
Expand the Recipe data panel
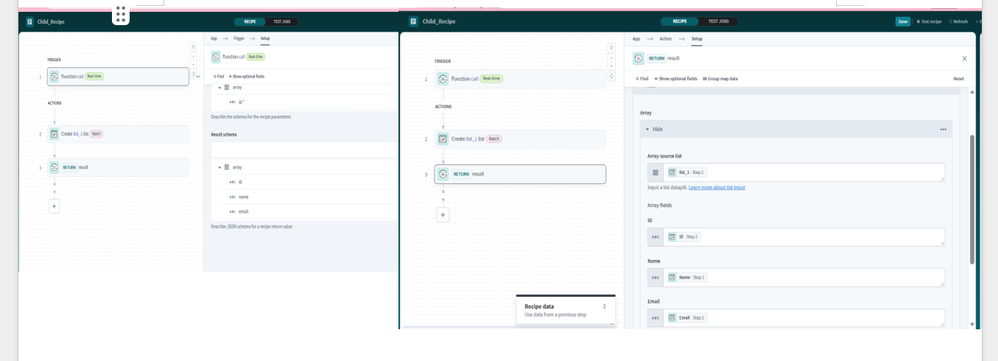[x=604, y=306]
